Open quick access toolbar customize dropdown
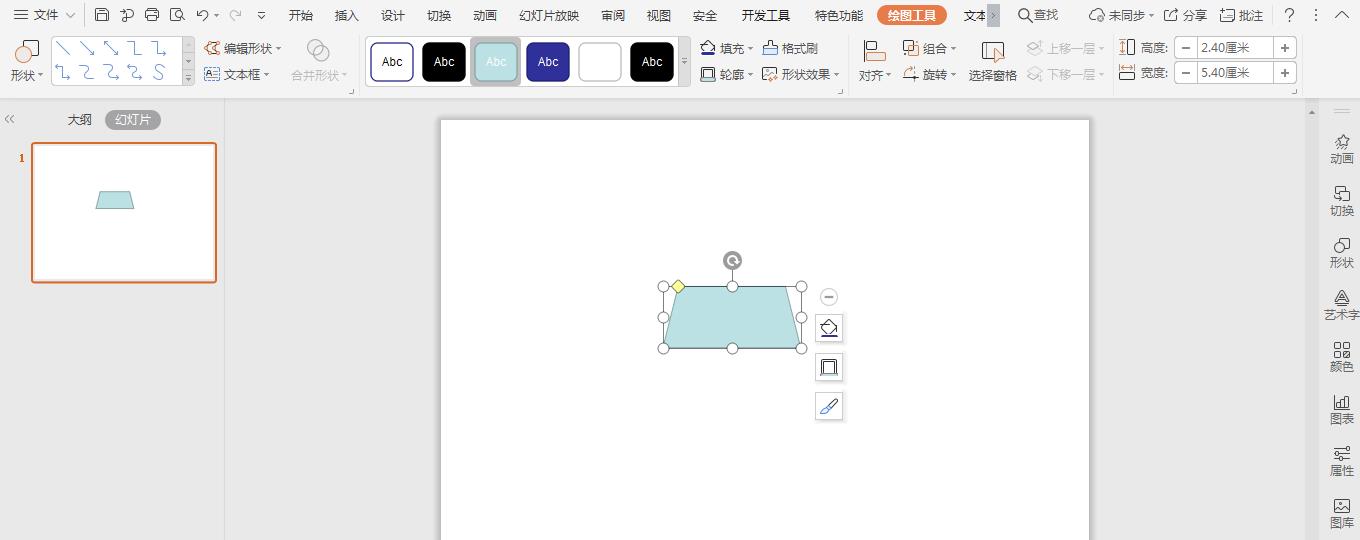Viewport: 1360px width, 540px height. (x=262, y=15)
